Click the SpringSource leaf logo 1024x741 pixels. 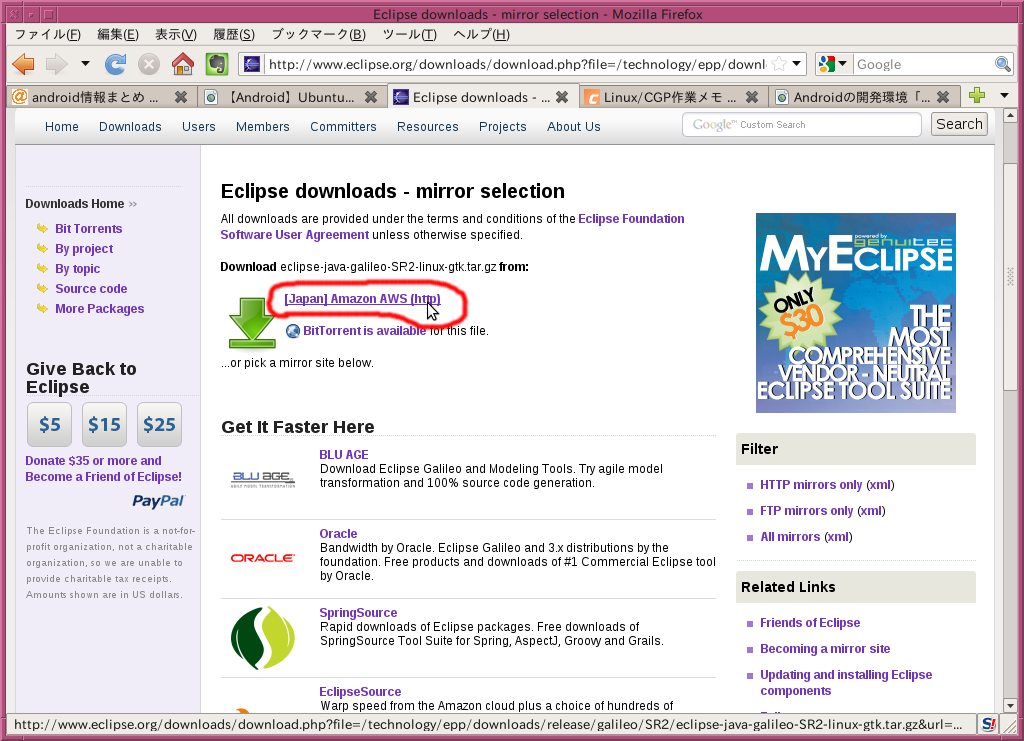pyautogui.click(x=263, y=637)
